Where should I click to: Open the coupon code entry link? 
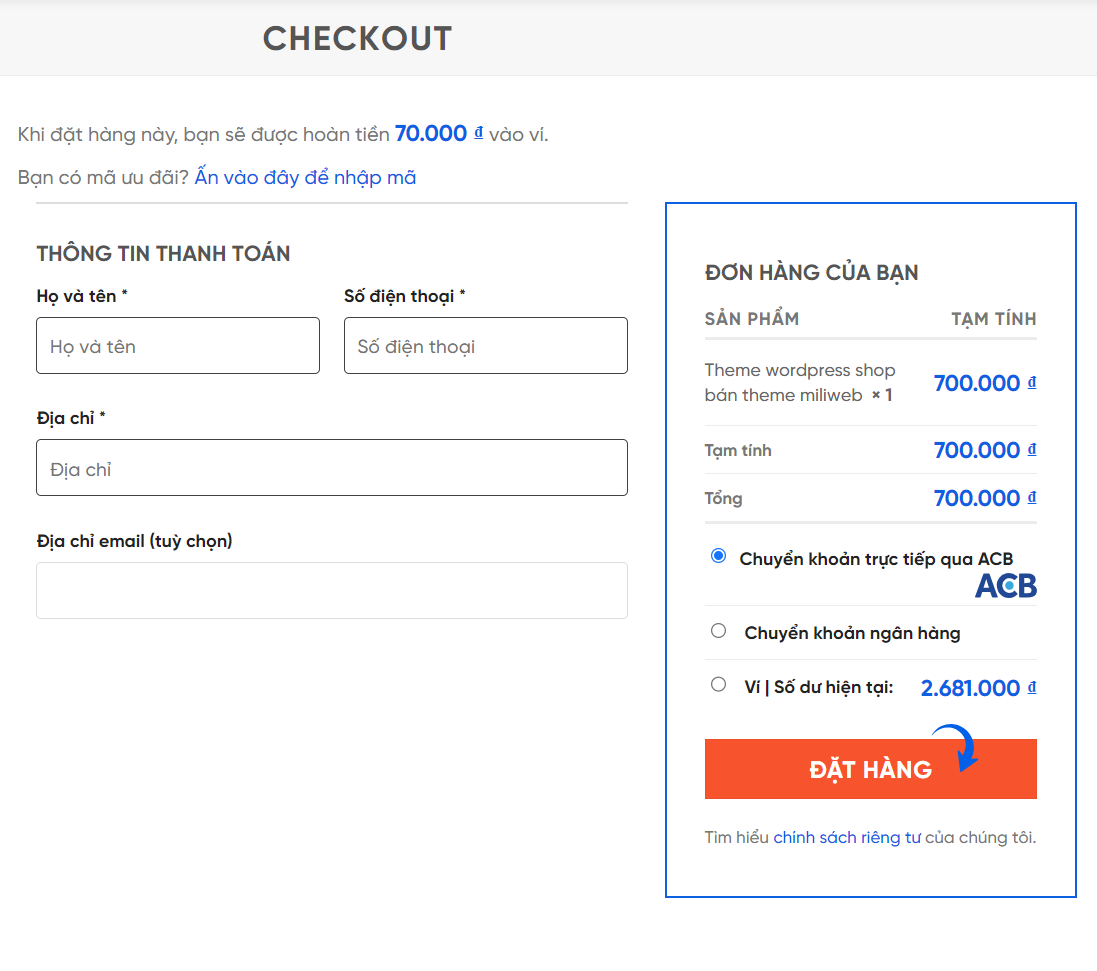click(305, 178)
